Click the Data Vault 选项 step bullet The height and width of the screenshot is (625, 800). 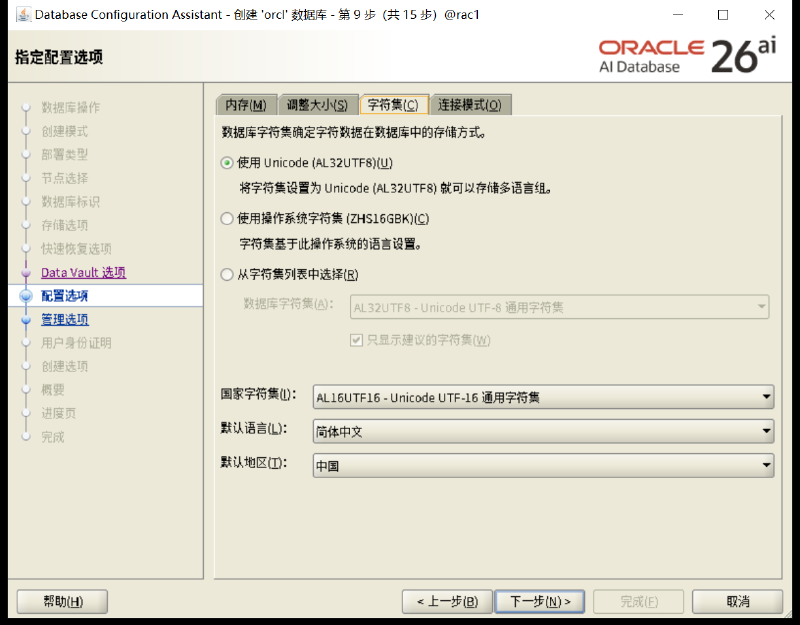tap(26, 272)
